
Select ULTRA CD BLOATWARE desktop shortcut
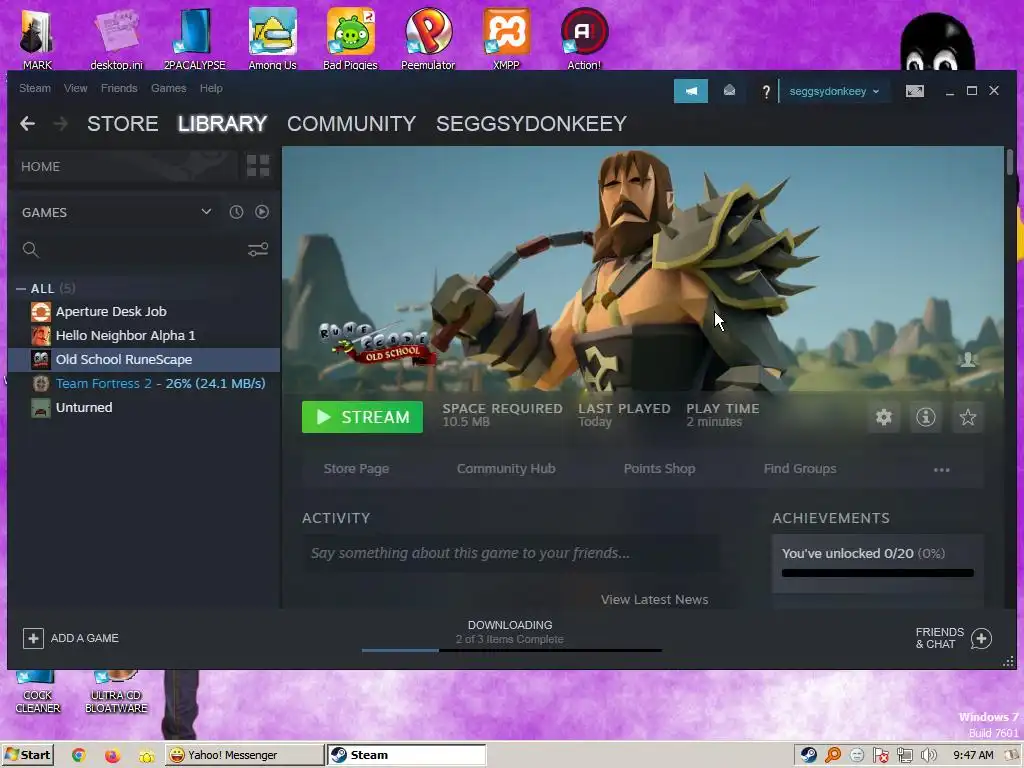116,692
